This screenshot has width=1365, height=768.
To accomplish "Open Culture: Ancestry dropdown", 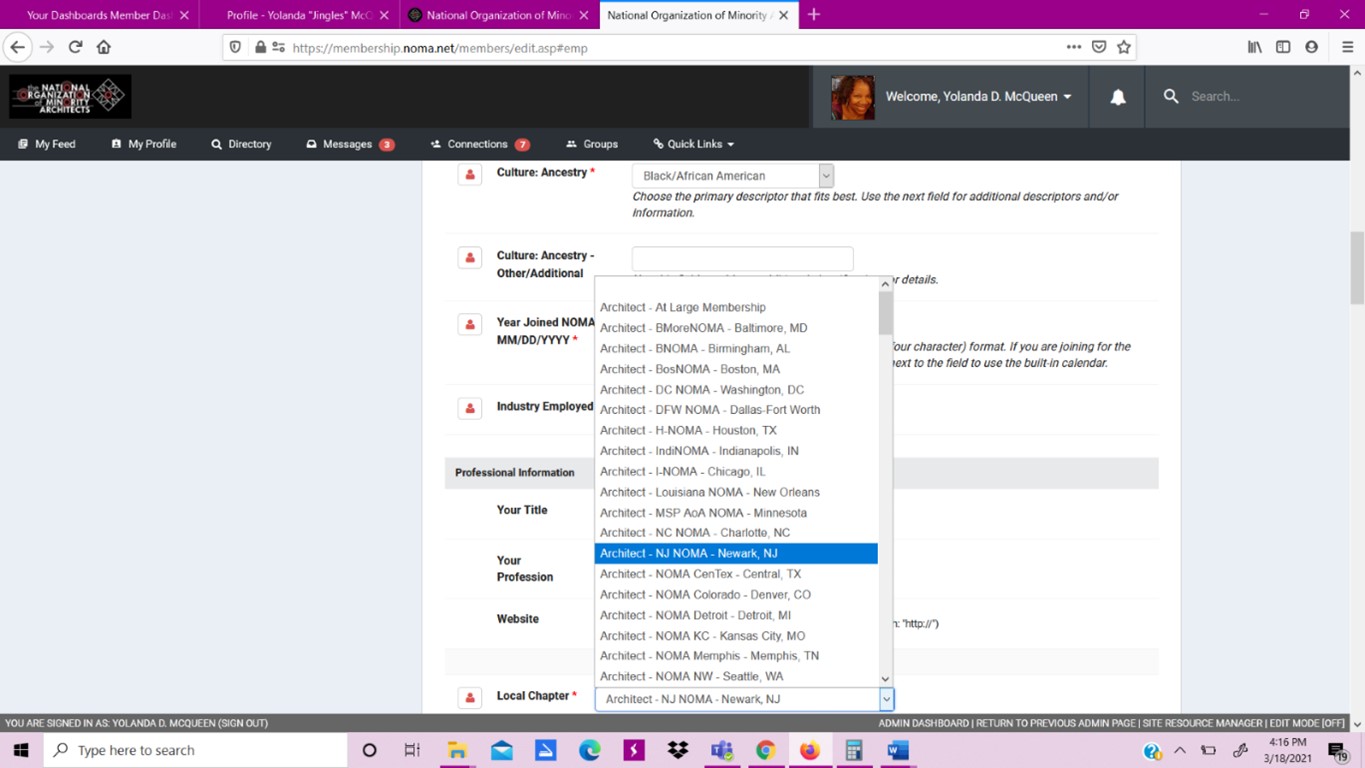I will click(733, 176).
